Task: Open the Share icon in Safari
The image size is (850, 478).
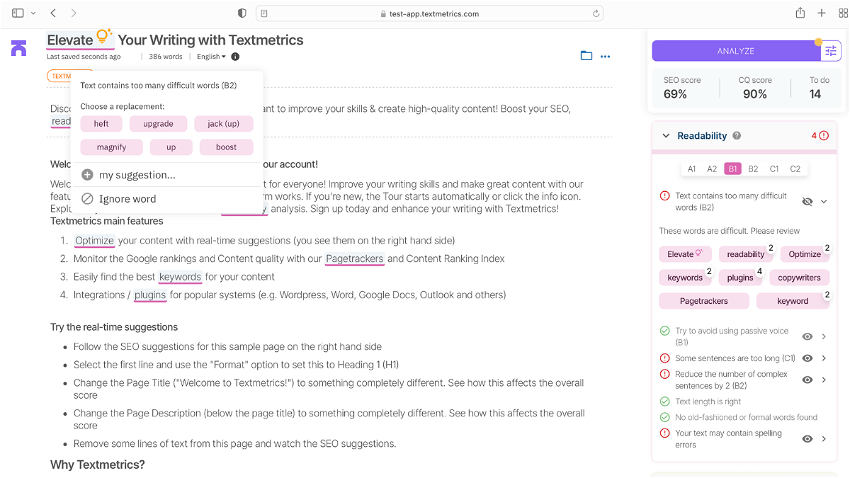Action: click(800, 13)
